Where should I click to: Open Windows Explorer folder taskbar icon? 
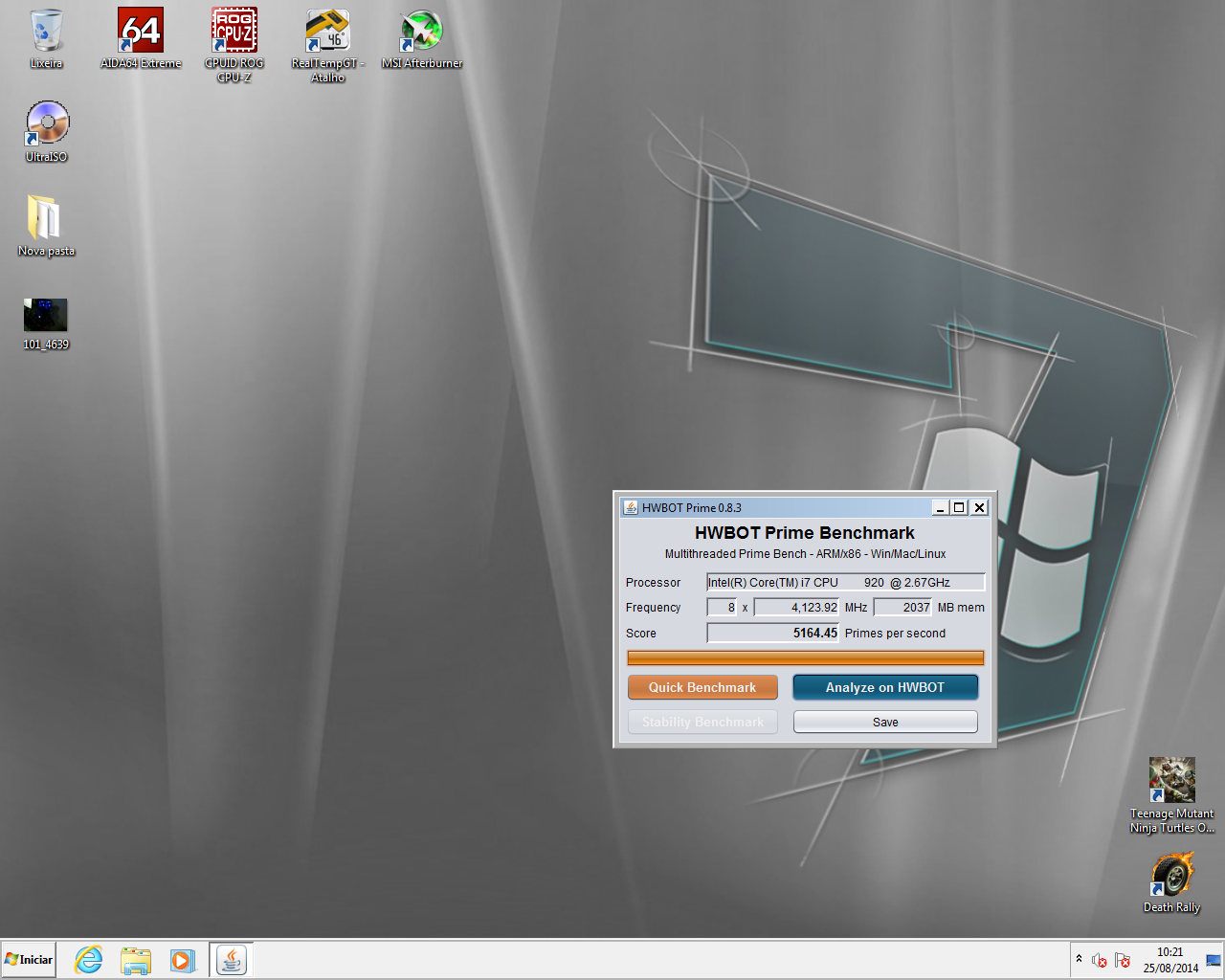tap(136, 960)
